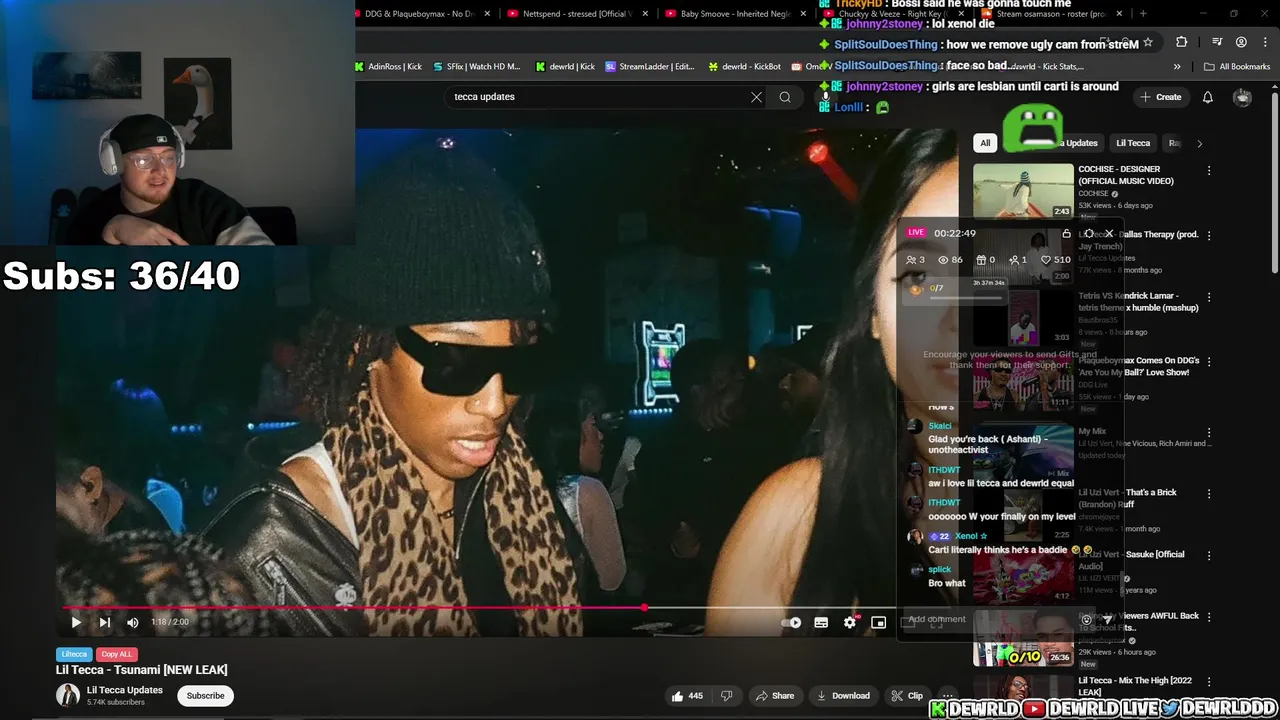Open Lil Tecca - Mix The High title
This screenshot has width=1280, height=720.
tap(1137, 686)
